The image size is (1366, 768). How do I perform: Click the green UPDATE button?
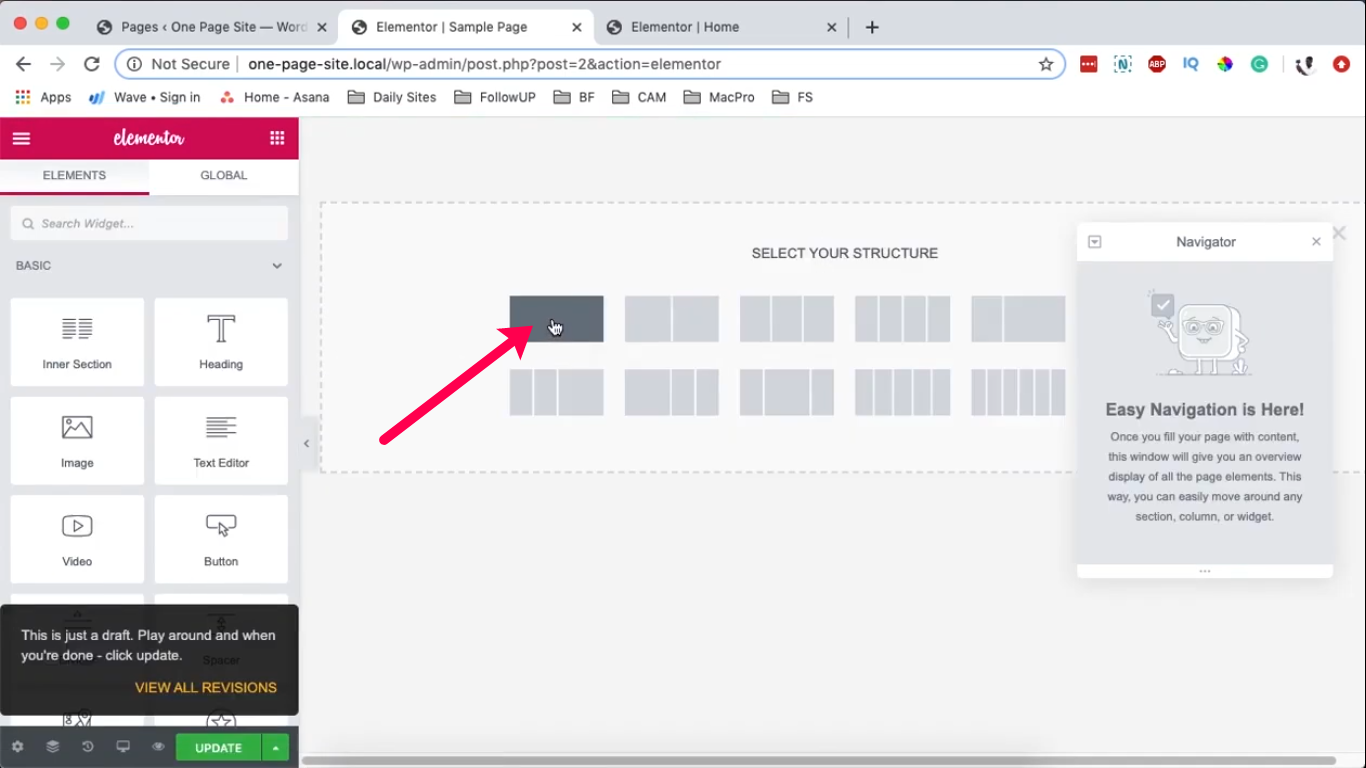coord(219,748)
